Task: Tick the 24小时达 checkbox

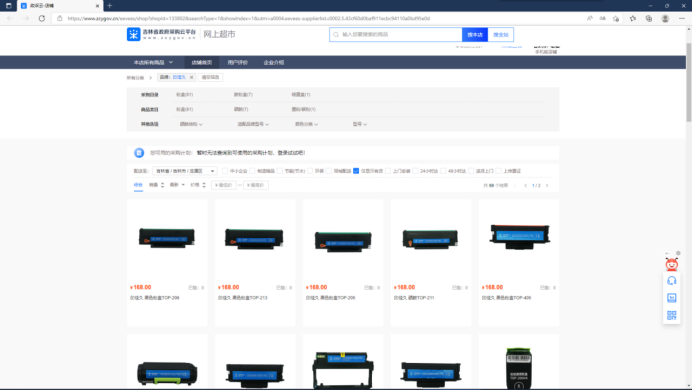Action: click(415, 171)
